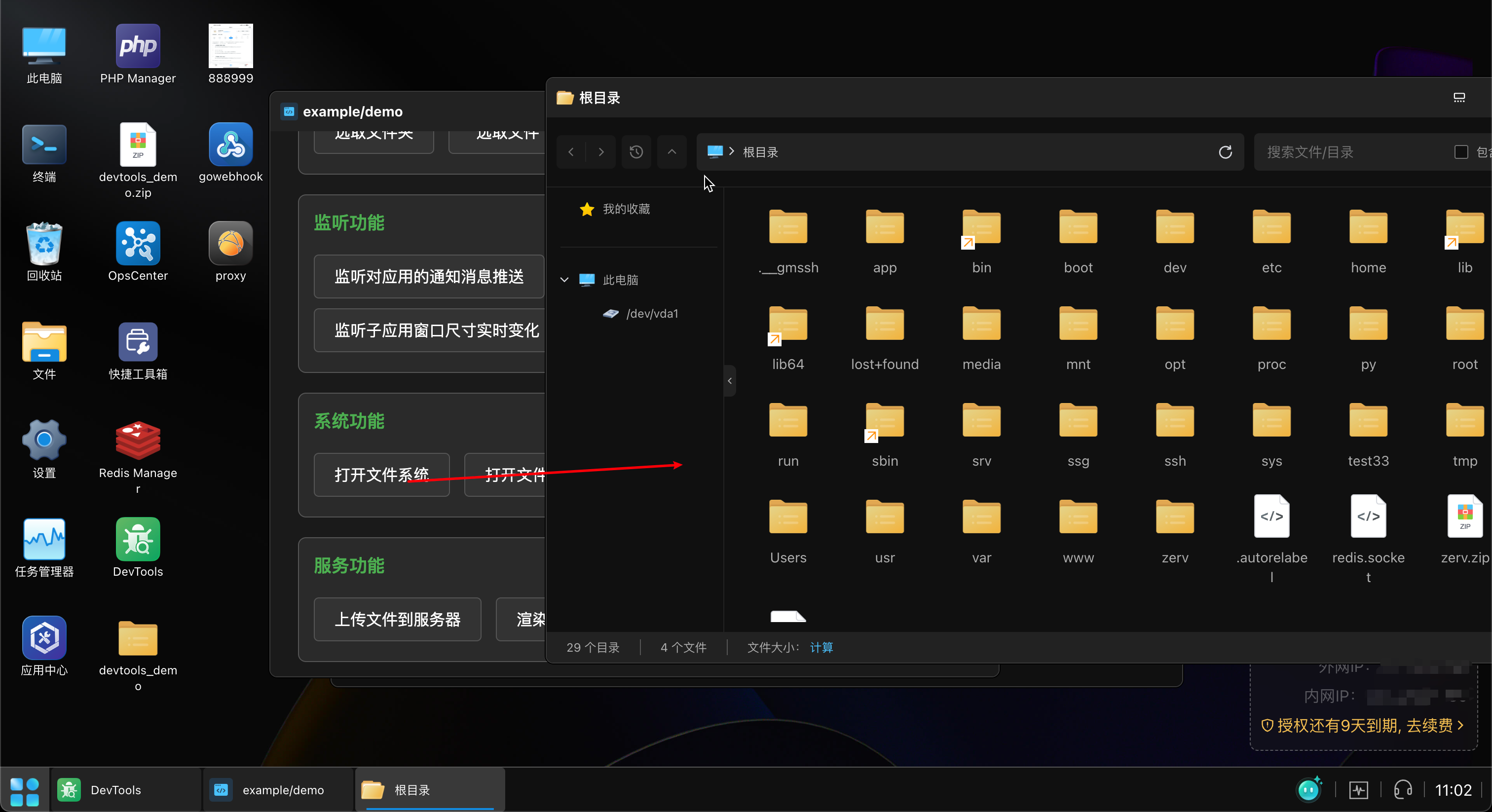Open the 设置 settings desktop icon
The width and height of the screenshot is (1492, 812).
44,449
